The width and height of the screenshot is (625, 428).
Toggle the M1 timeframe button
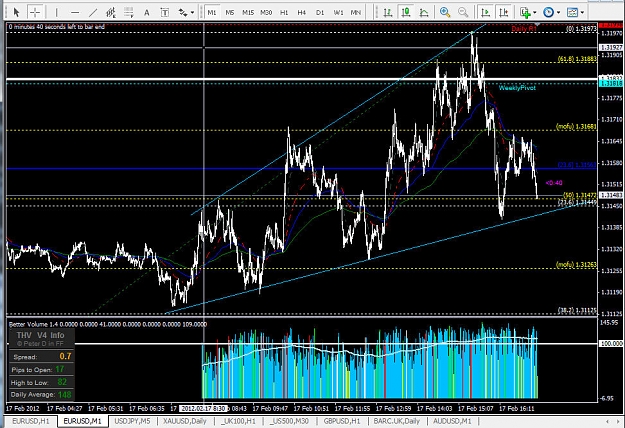pos(212,13)
